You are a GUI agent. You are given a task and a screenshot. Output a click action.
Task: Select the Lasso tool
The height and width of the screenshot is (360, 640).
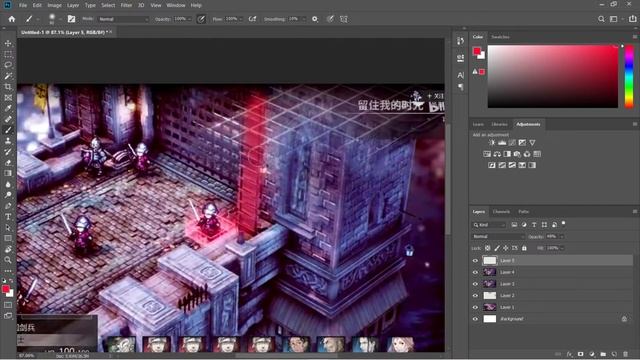(8, 65)
